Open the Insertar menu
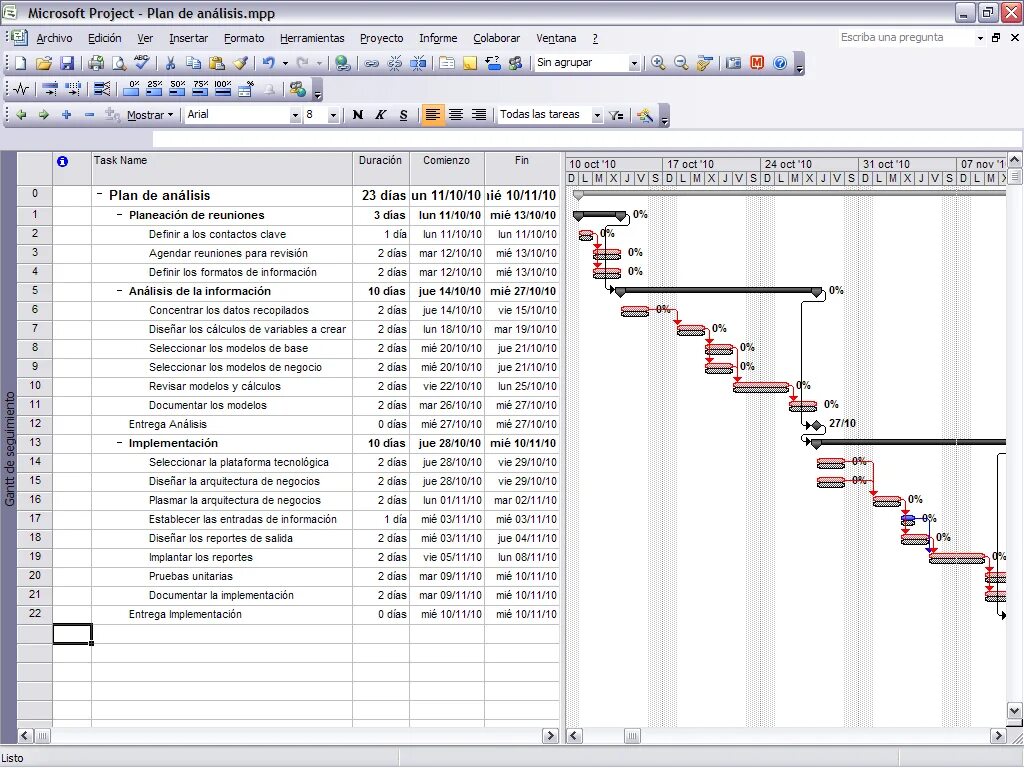The width and height of the screenshot is (1024, 768). coord(188,39)
